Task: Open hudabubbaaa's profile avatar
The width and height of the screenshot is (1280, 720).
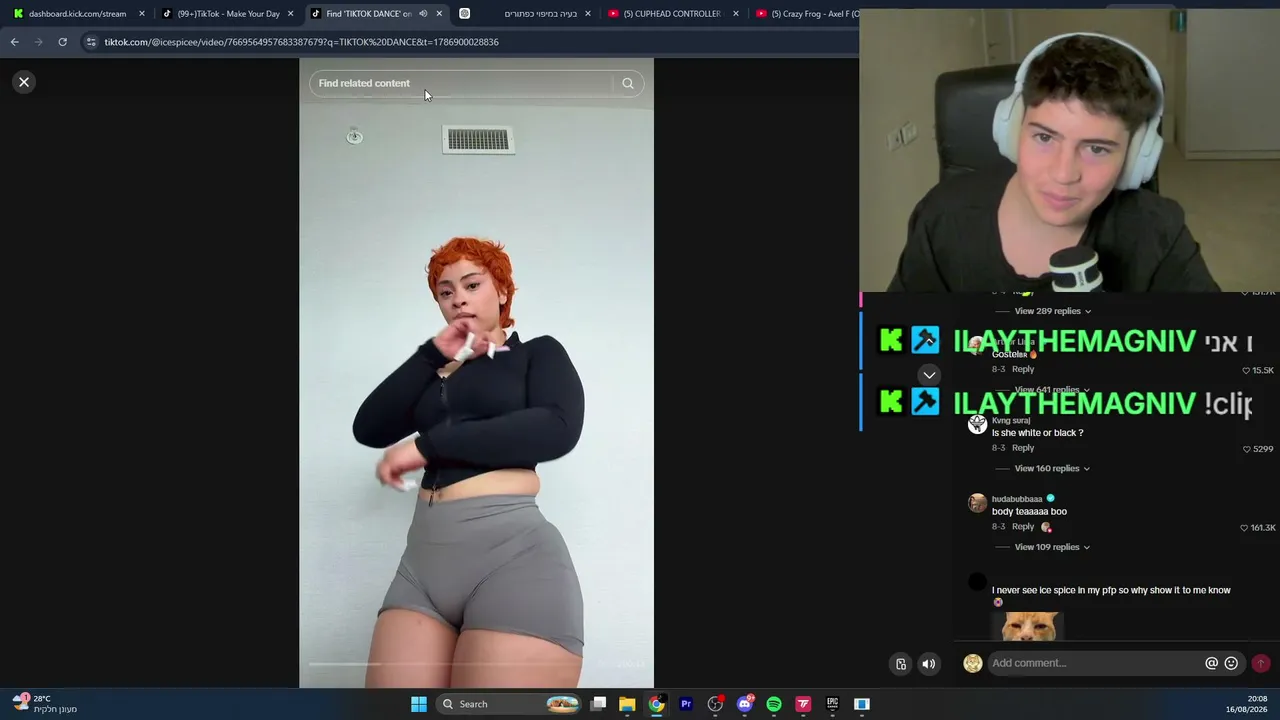Action: tap(977, 503)
